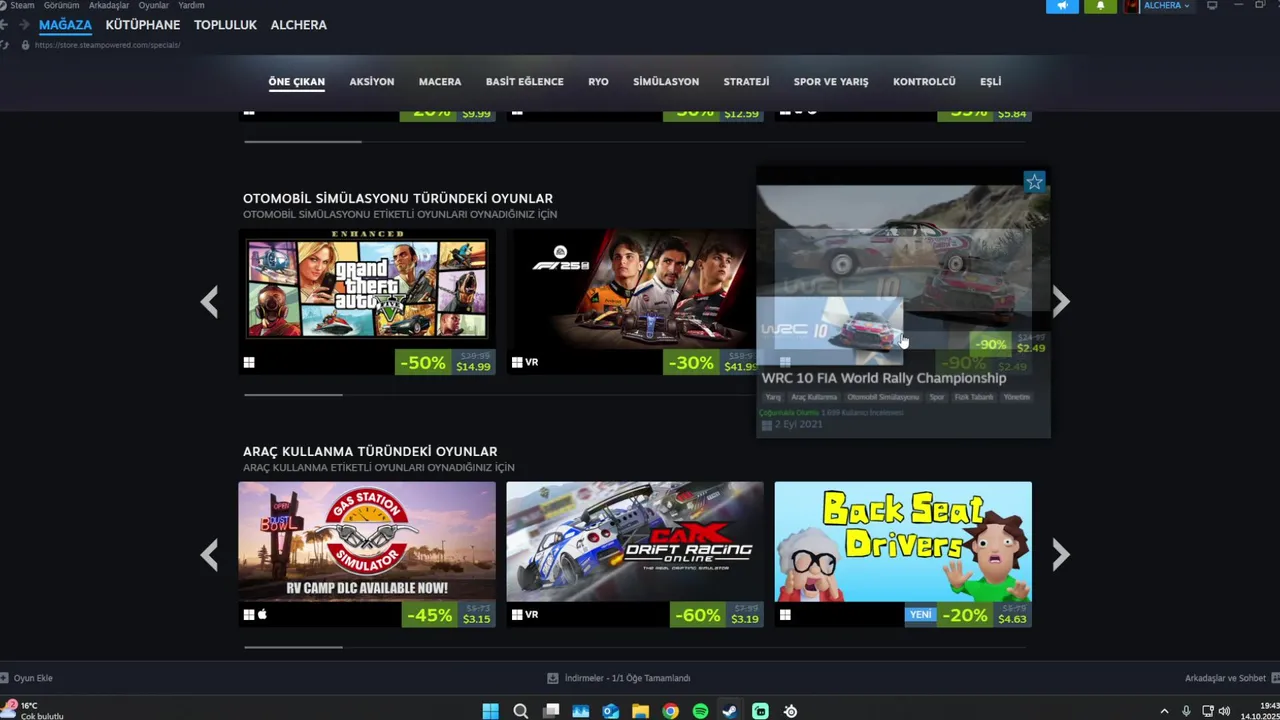
Task: Click the weather widget in taskbar
Action: 33,711
